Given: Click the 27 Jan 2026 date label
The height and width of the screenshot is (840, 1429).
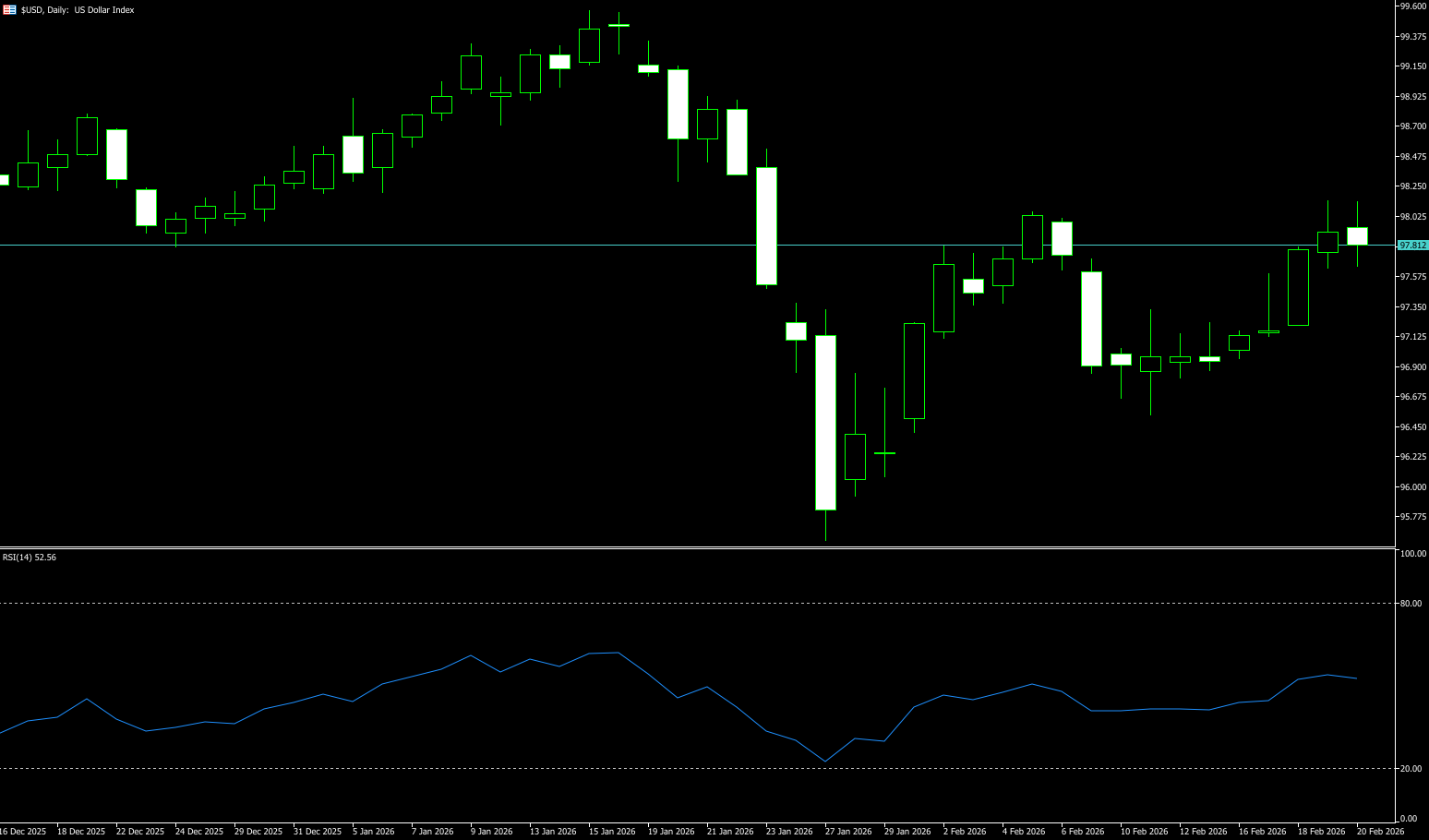Looking at the screenshot, I should pos(847,832).
